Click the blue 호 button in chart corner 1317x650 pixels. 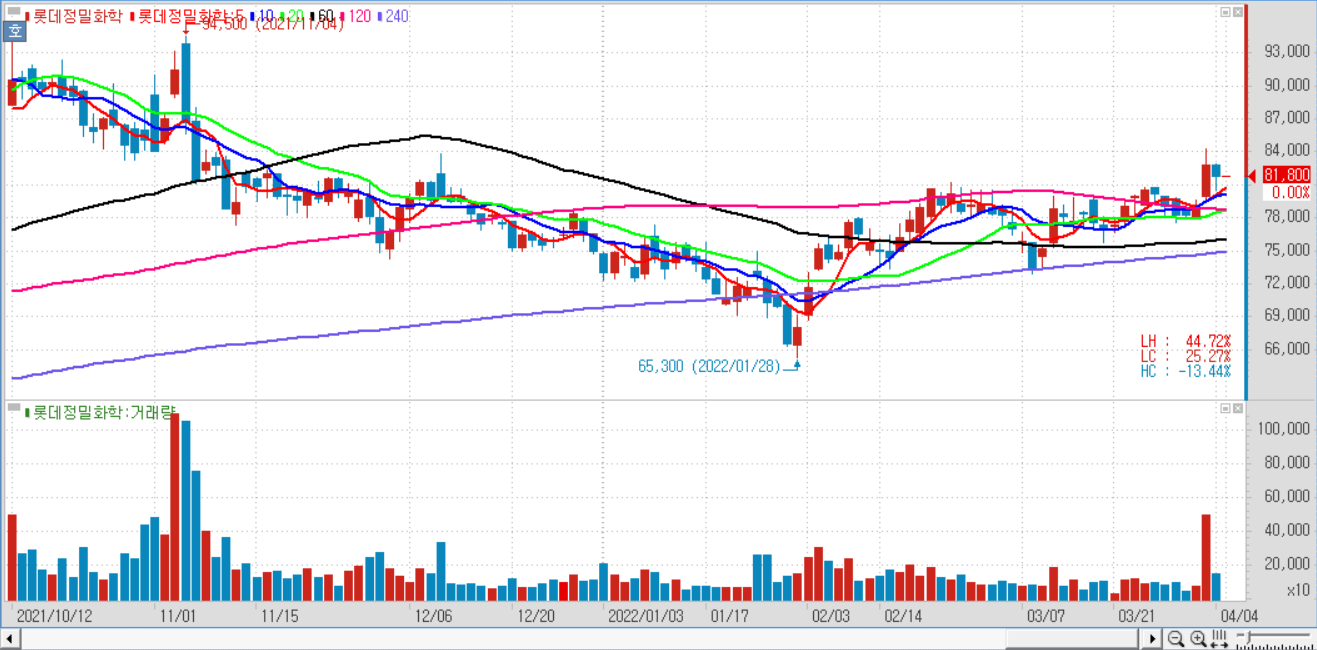pos(15,32)
